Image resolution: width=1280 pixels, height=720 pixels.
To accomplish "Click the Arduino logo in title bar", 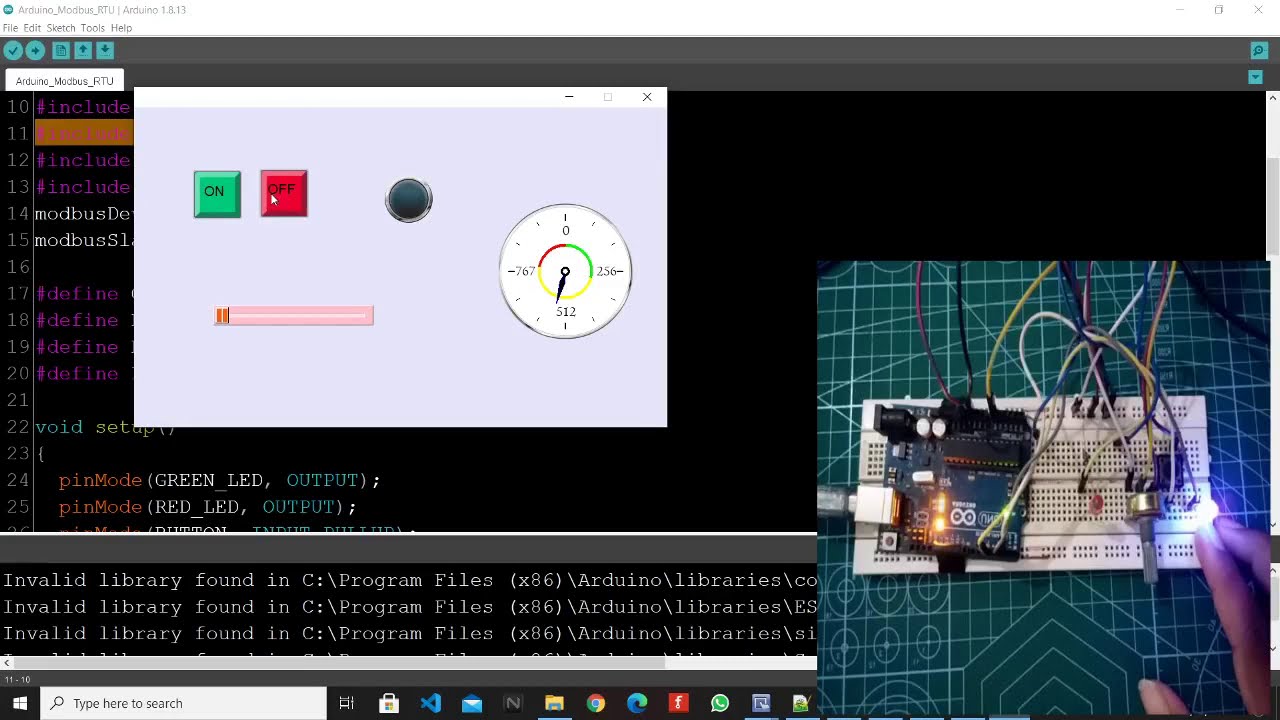I will [x=8, y=10].
